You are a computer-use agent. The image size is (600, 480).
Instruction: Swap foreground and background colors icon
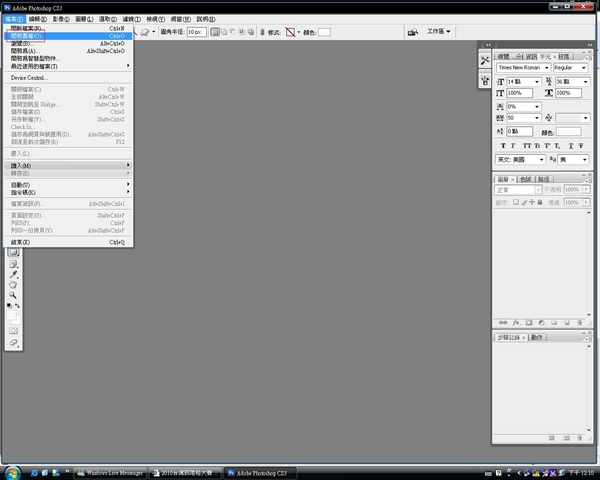tap(17, 305)
